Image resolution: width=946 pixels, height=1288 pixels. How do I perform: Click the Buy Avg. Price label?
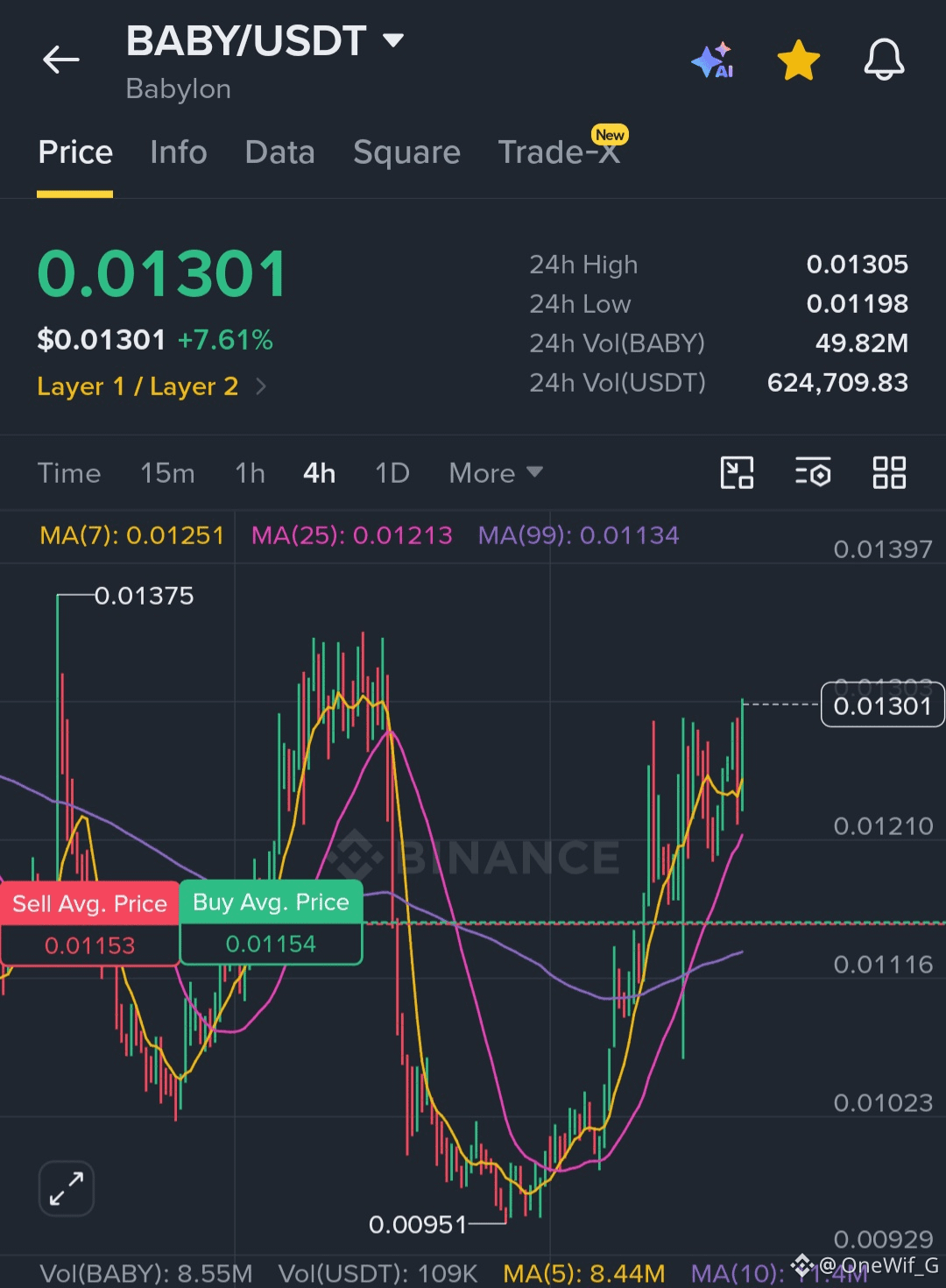click(271, 902)
